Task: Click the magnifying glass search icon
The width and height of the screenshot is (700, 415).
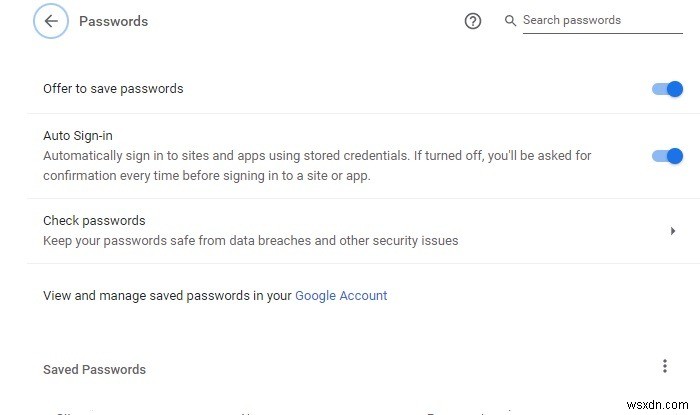Action: point(510,21)
